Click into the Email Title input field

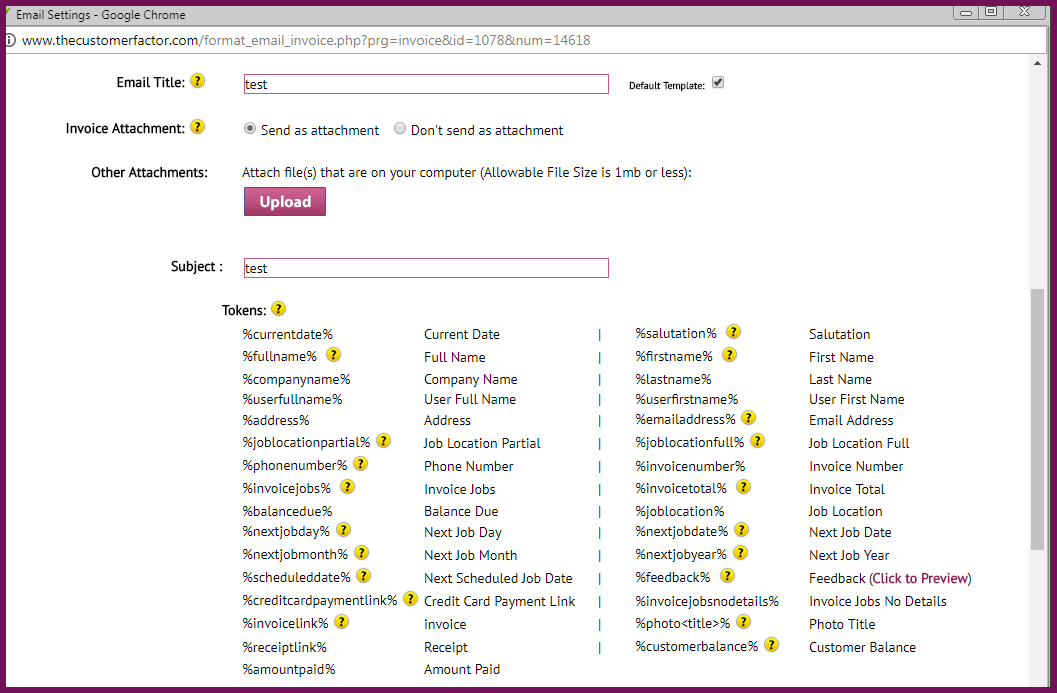[426, 84]
